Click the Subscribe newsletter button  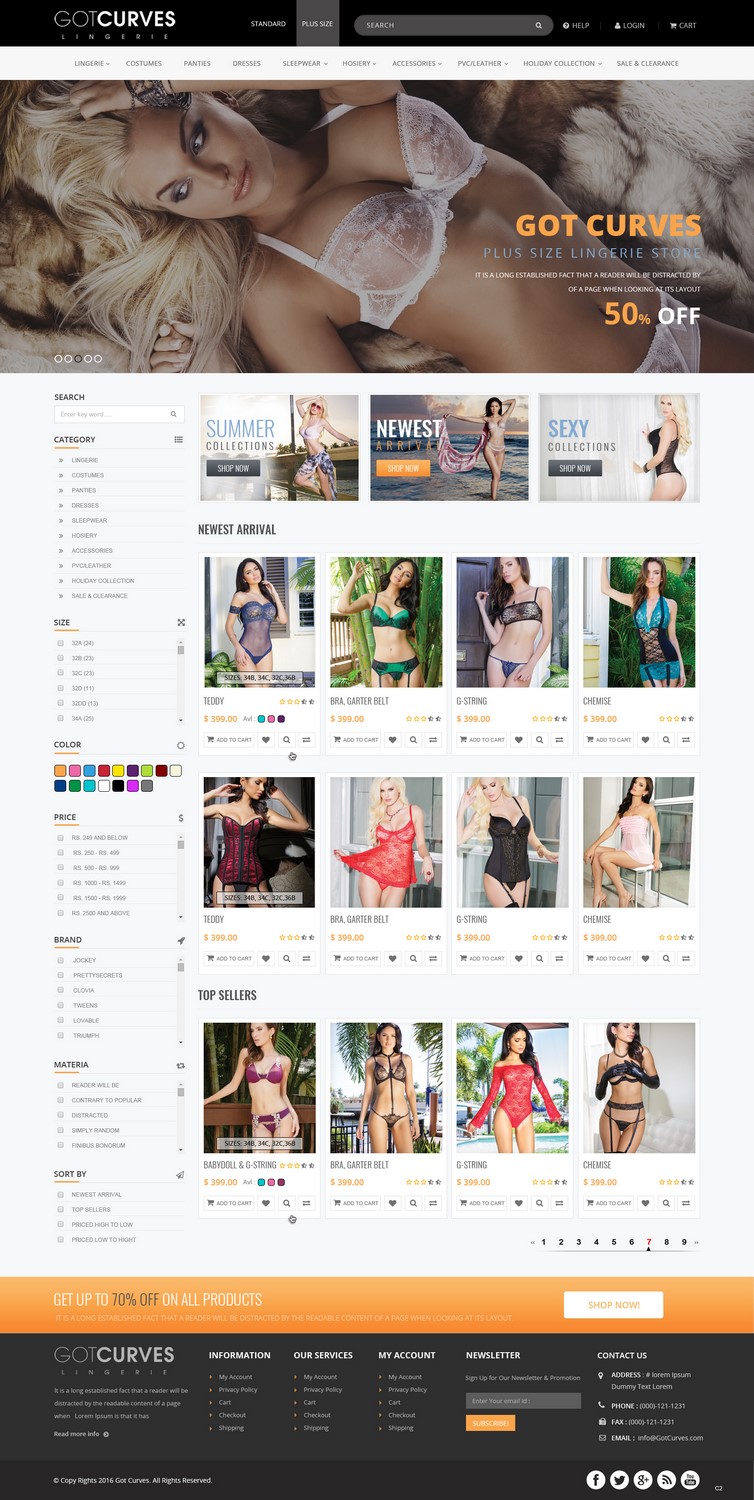[490, 1423]
